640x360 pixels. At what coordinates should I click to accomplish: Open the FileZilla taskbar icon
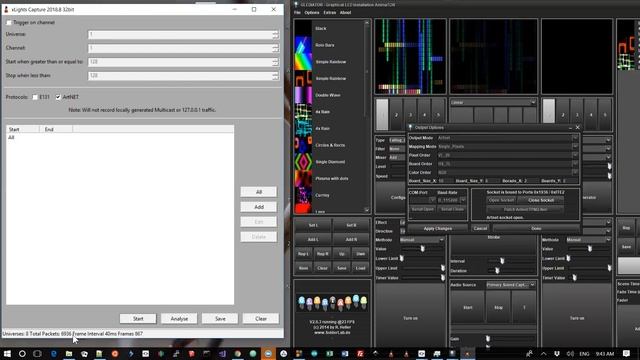point(360,353)
